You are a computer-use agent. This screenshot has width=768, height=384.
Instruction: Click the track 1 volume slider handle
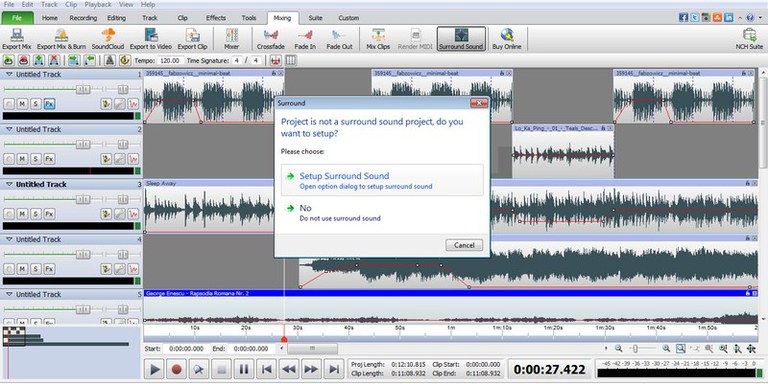coord(83,90)
